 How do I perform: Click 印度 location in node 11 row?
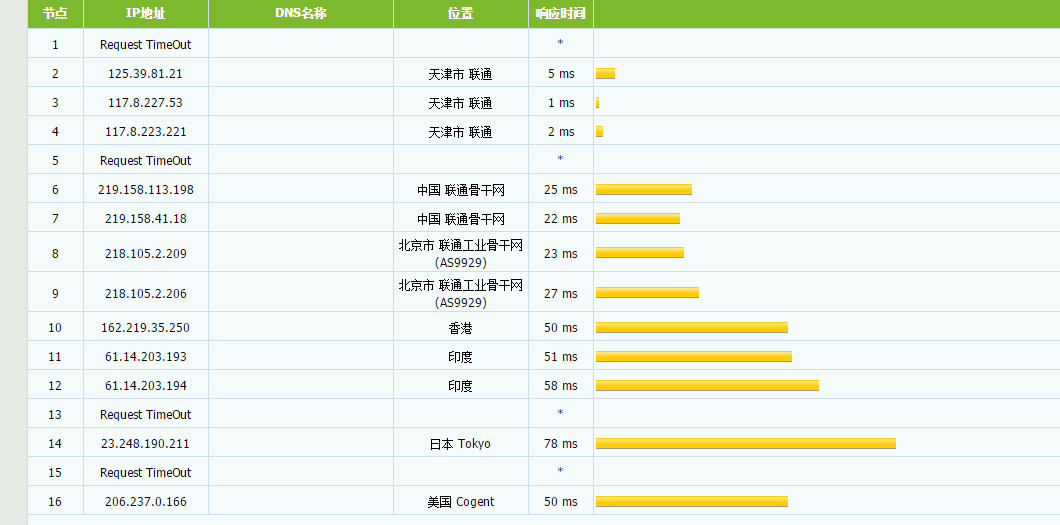pyautogui.click(x=460, y=357)
